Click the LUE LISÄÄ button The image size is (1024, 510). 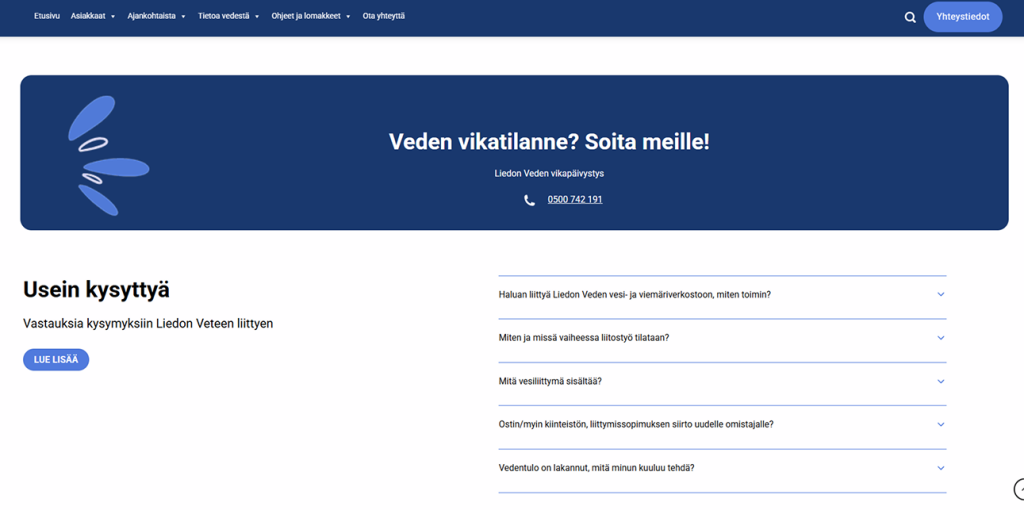(56, 360)
